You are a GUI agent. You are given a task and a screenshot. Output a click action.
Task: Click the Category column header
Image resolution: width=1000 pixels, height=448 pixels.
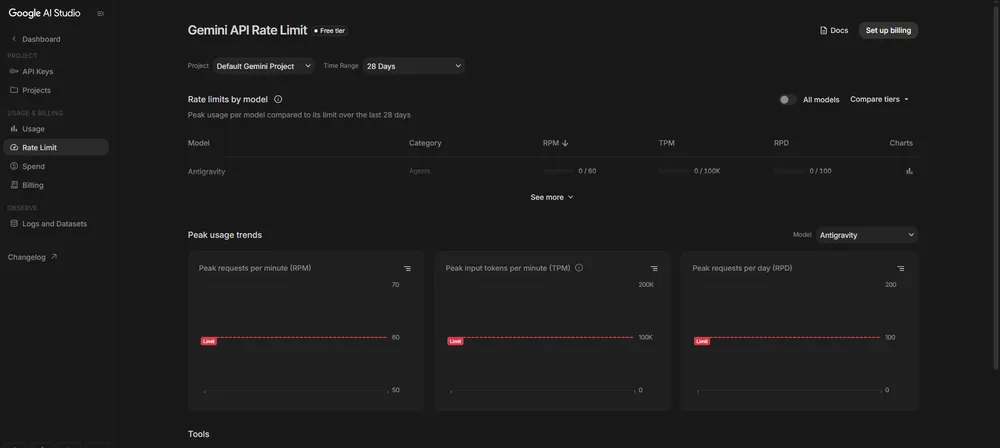[425, 143]
